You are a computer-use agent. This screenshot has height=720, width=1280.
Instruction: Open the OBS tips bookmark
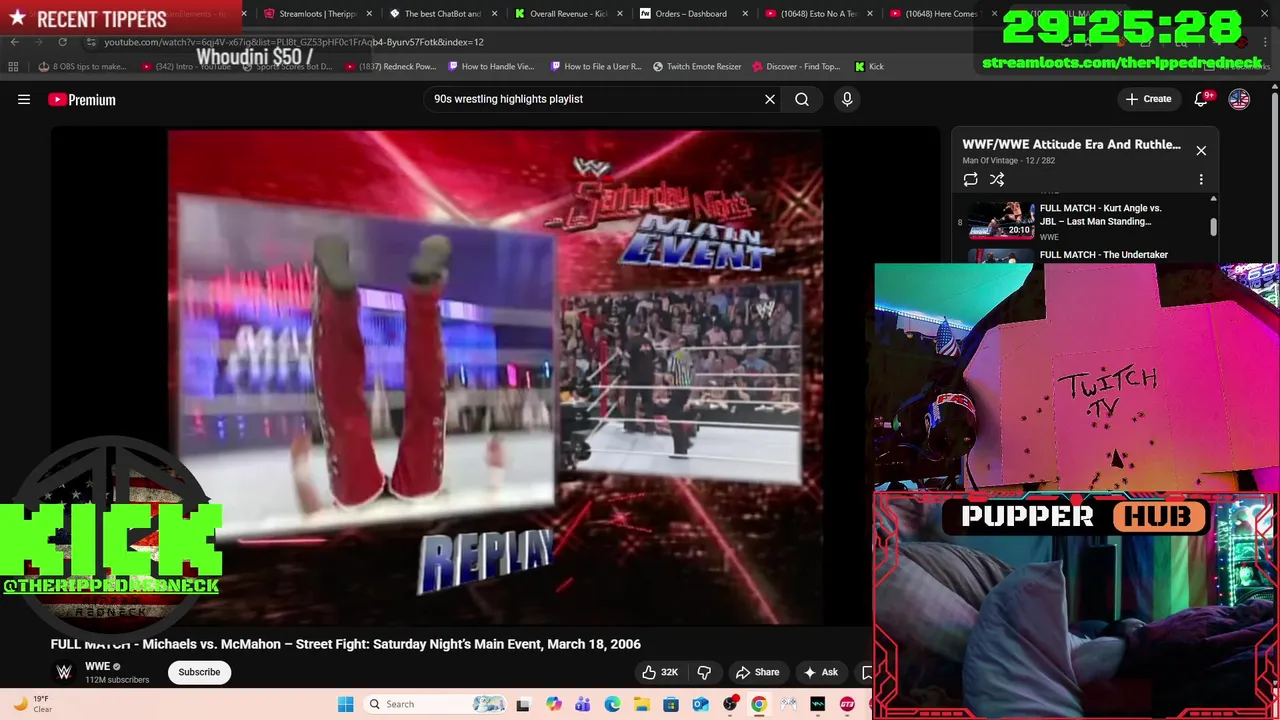(83, 67)
